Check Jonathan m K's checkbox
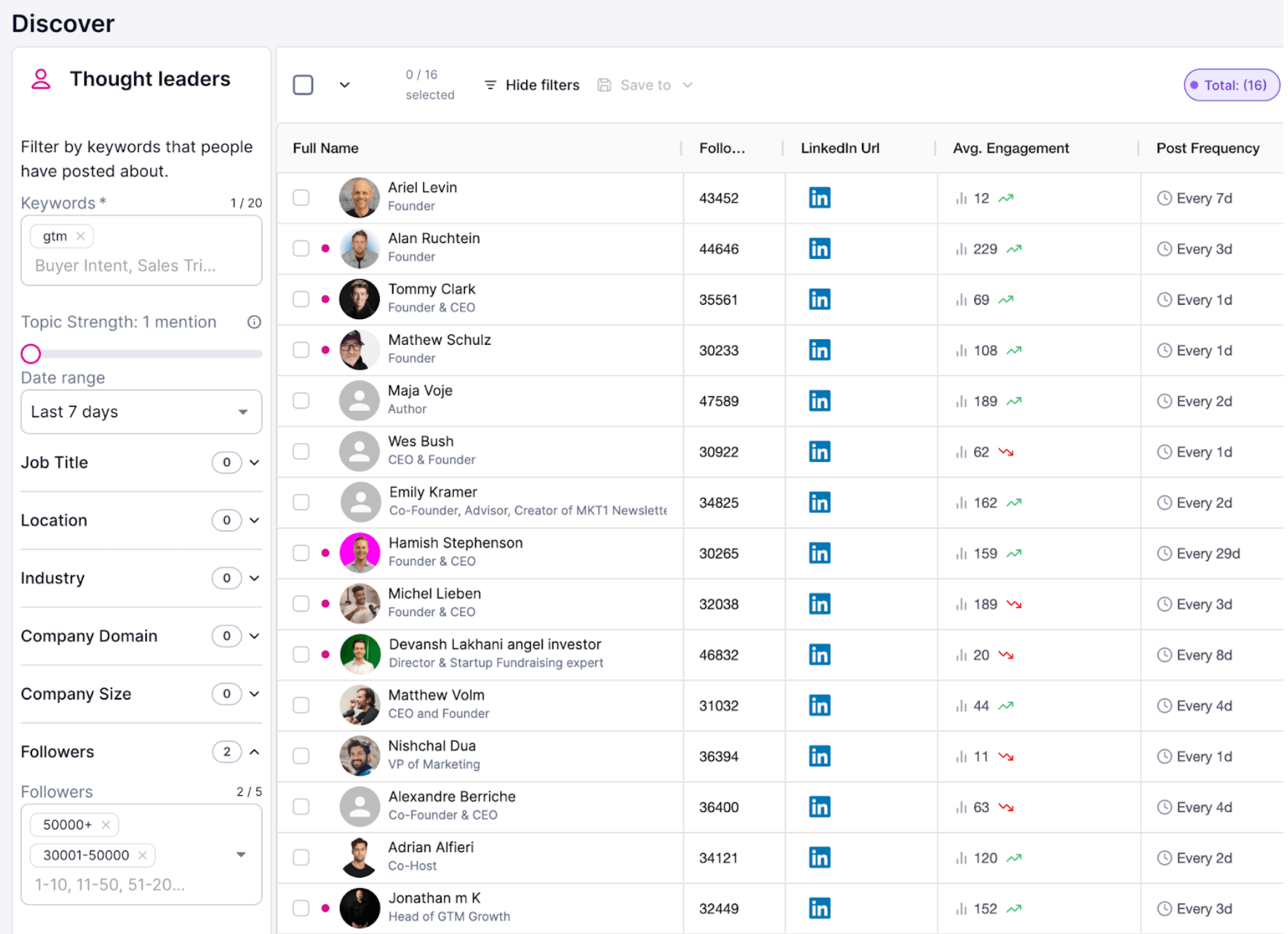The height and width of the screenshot is (934, 1288). pos(300,908)
